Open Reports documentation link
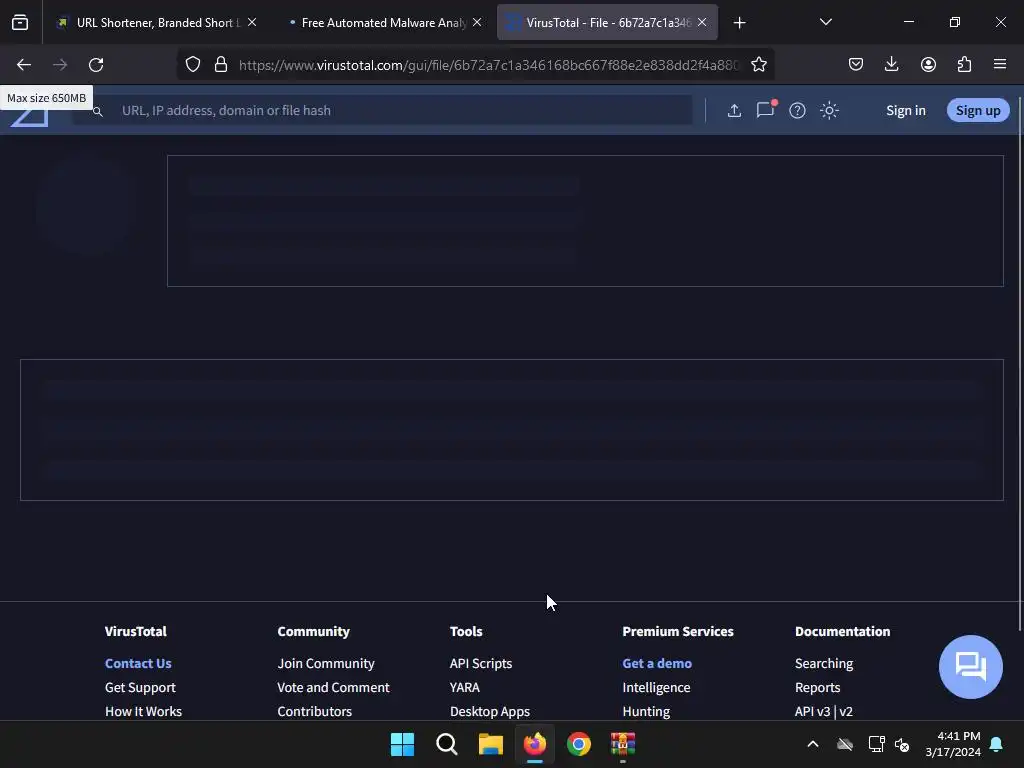Screen dimensions: 1024x768 (817, 687)
